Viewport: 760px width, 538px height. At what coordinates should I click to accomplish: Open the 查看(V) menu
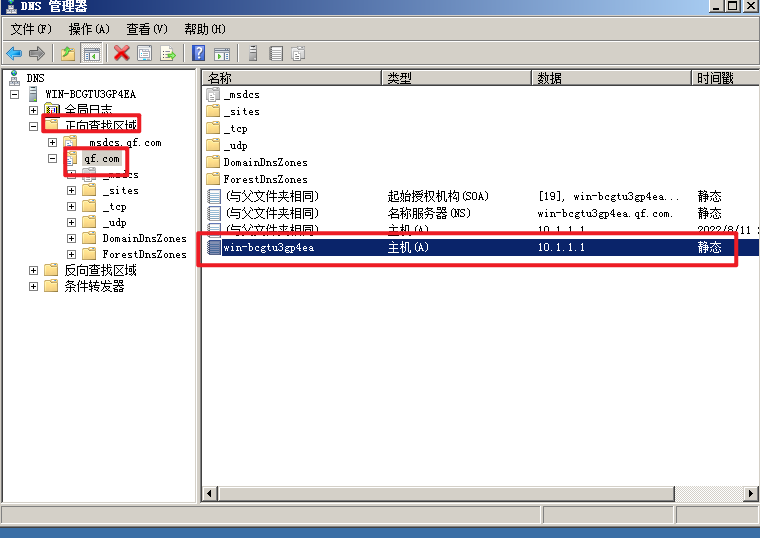tap(147, 29)
